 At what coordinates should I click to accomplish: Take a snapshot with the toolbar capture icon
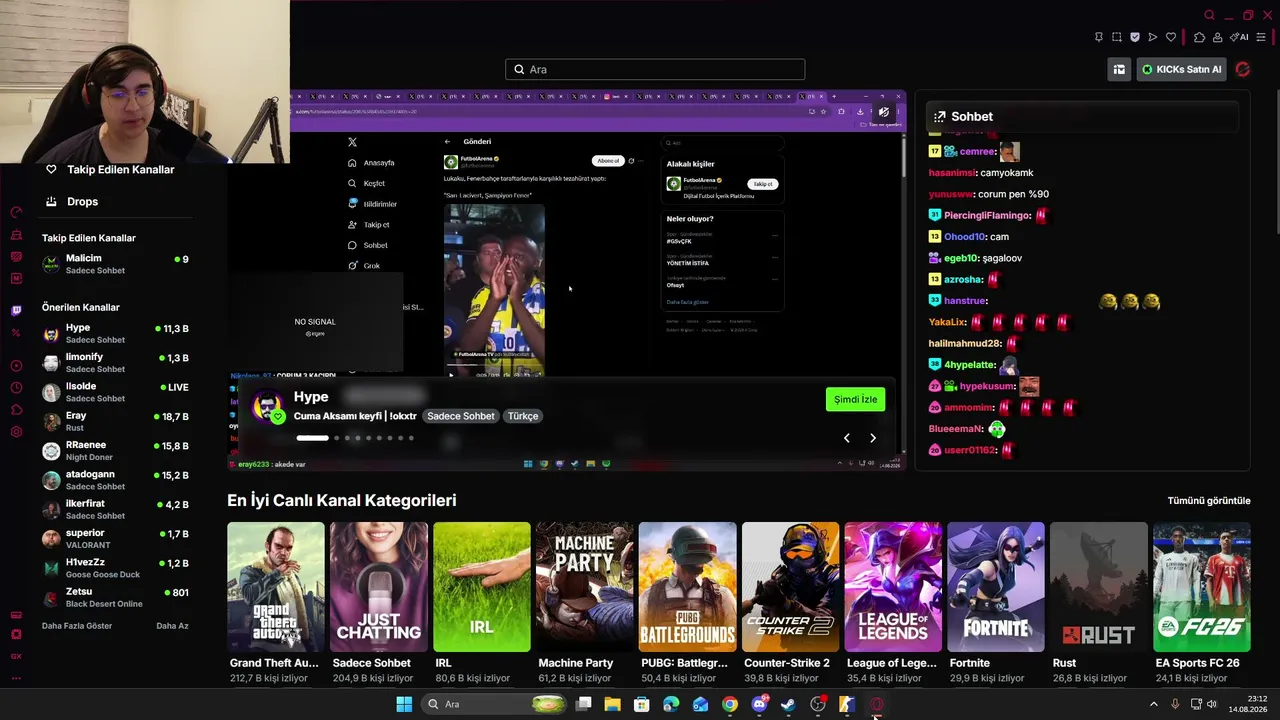1117,37
